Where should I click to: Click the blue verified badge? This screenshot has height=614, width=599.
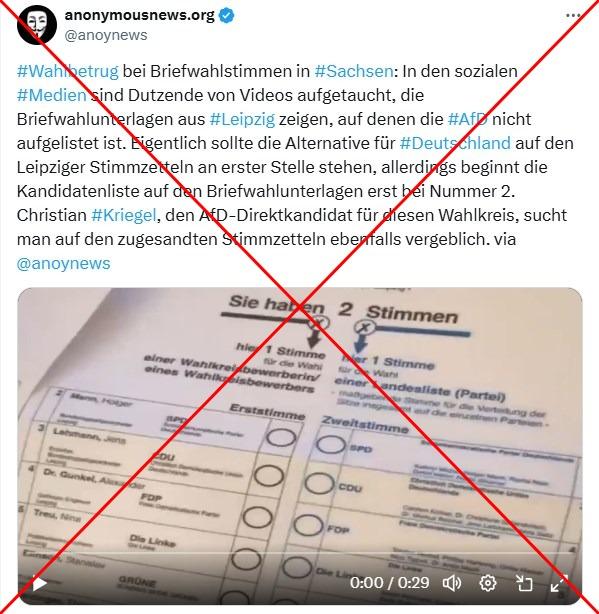[226, 16]
